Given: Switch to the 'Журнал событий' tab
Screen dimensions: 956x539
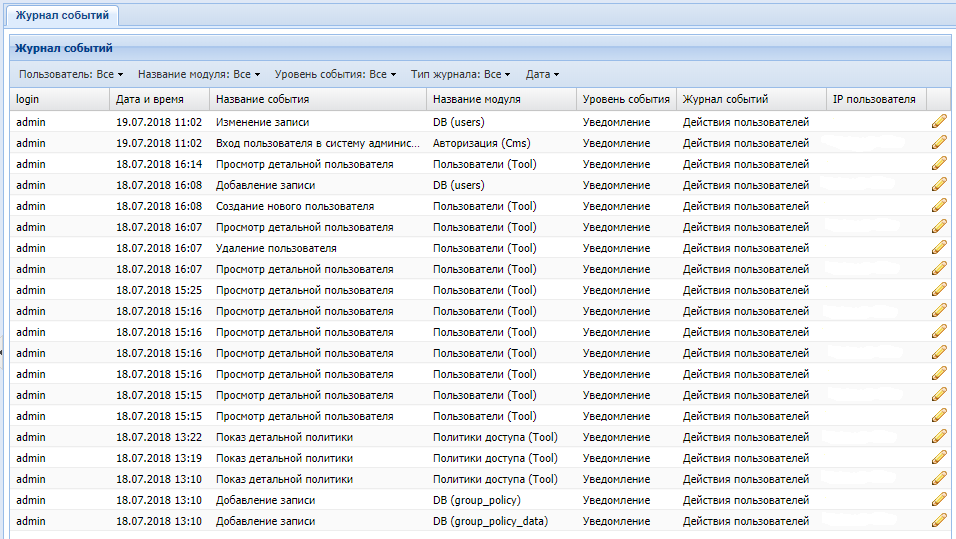Looking at the screenshot, I should 62,15.
